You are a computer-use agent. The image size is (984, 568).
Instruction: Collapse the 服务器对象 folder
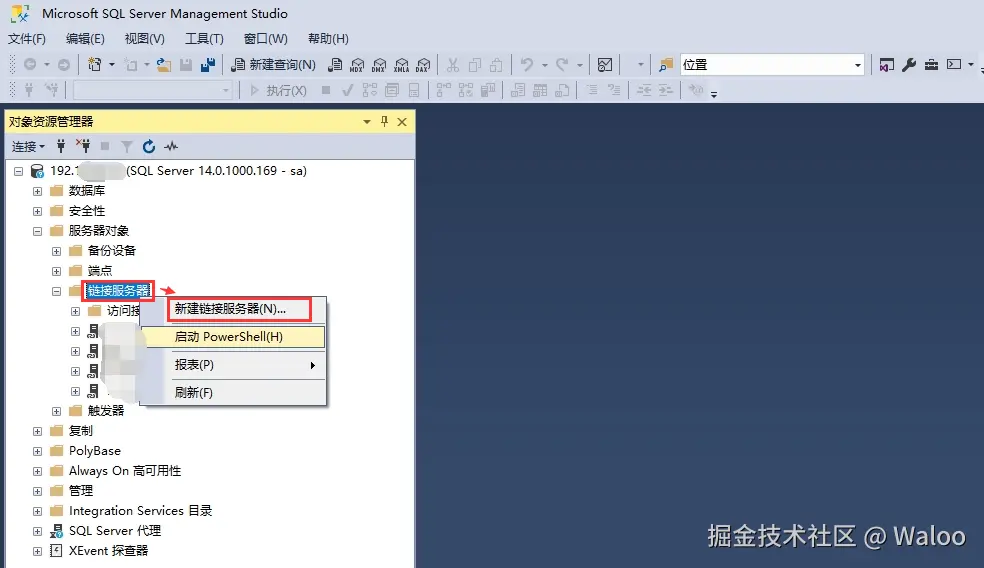37,231
